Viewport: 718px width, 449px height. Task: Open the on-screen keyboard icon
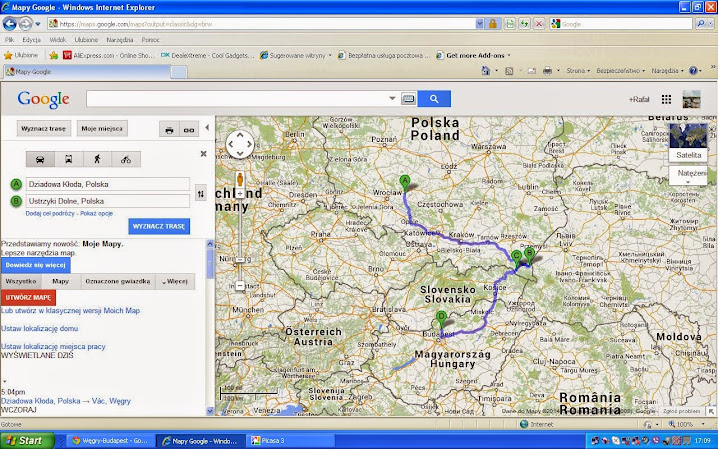(x=408, y=98)
